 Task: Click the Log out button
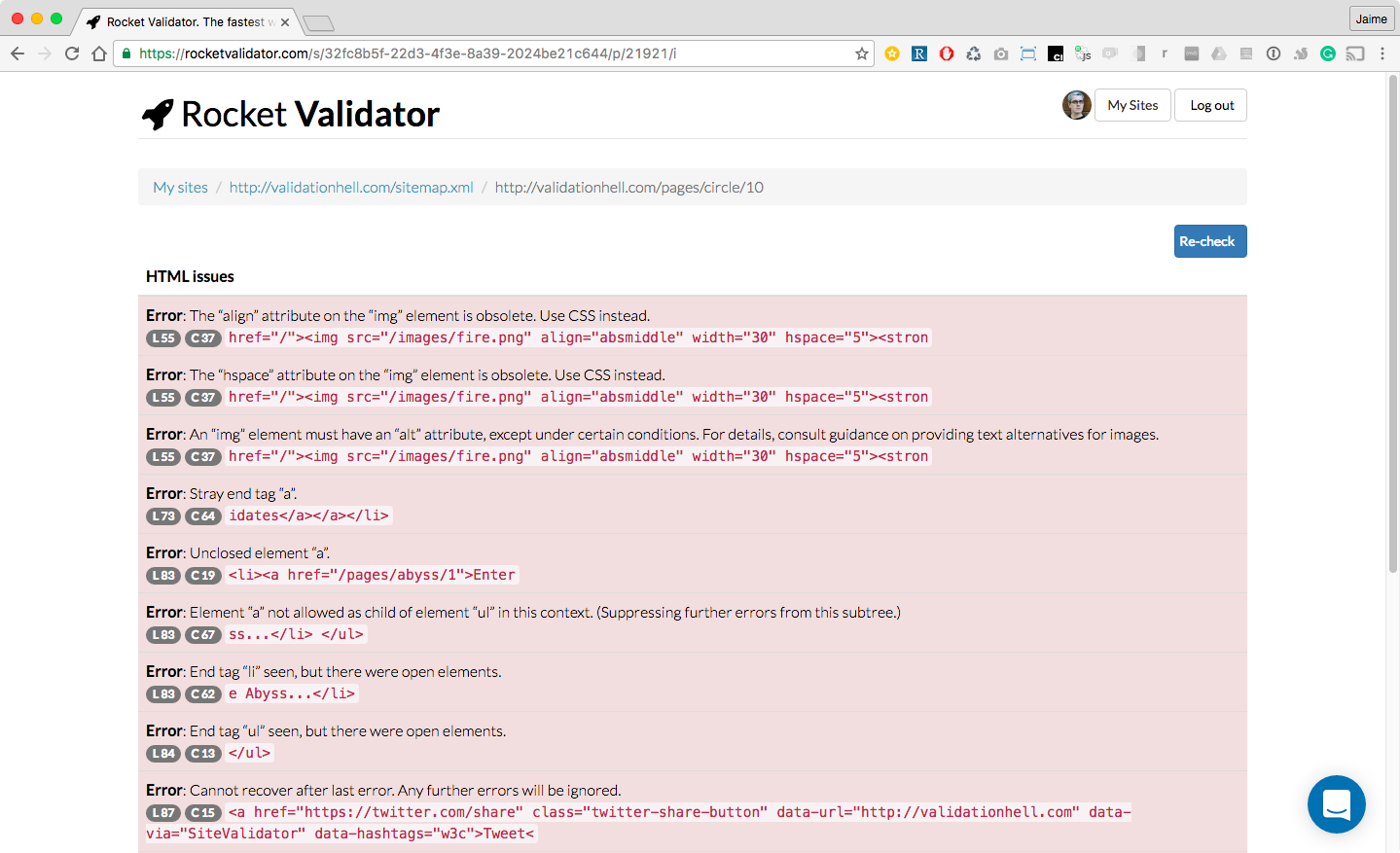(x=1211, y=105)
